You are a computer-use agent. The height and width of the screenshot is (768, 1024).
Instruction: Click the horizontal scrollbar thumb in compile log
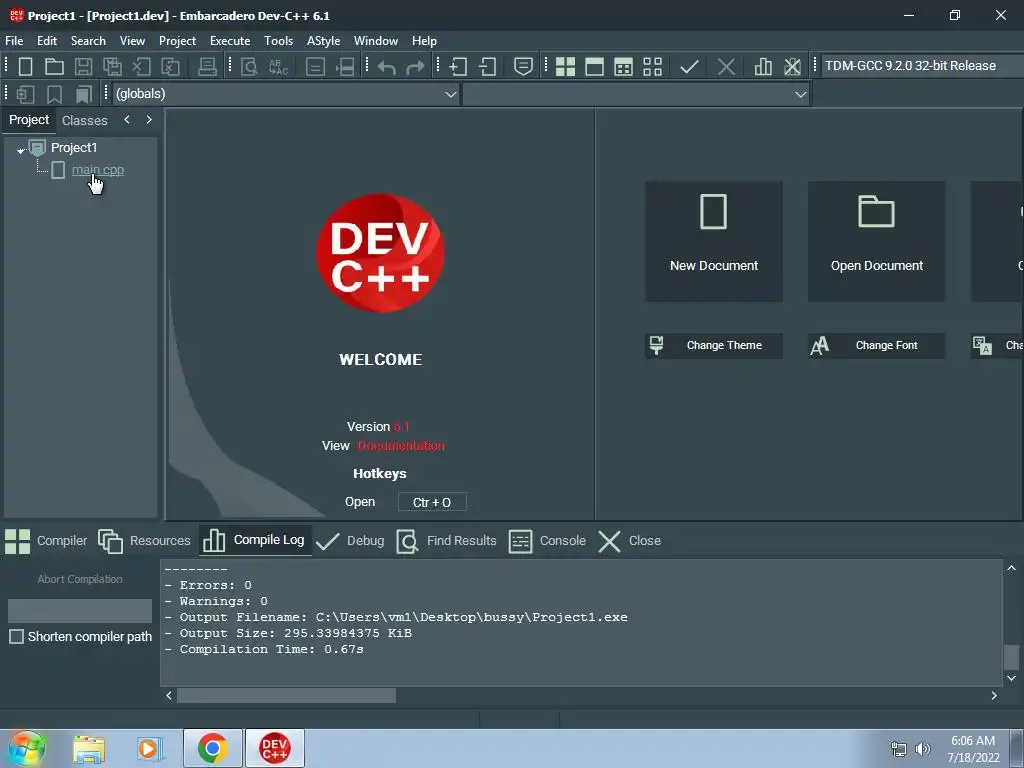pyautogui.click(x=286, y=696)
